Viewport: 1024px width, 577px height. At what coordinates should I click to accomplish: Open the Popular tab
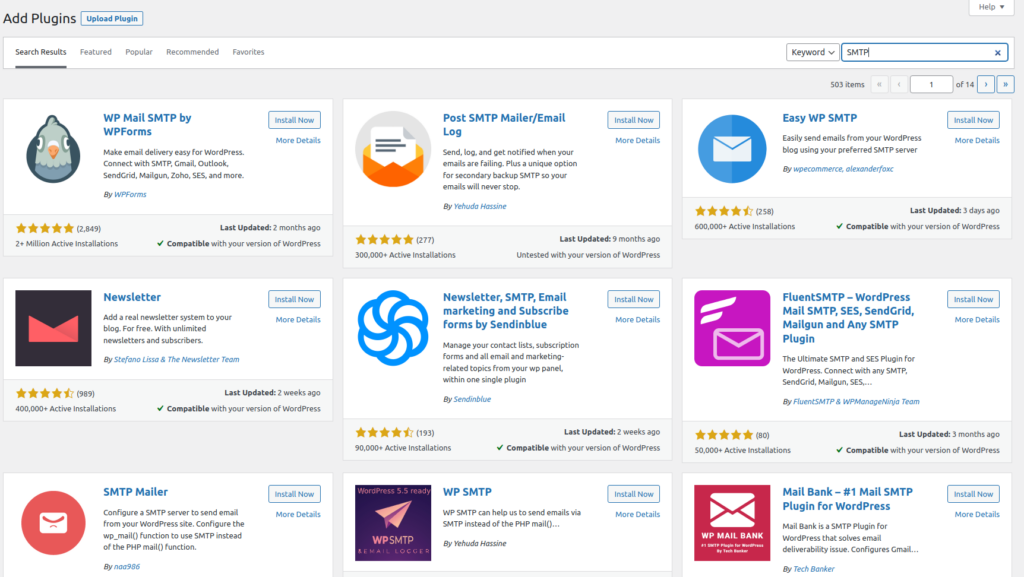[x=139, y=52]
